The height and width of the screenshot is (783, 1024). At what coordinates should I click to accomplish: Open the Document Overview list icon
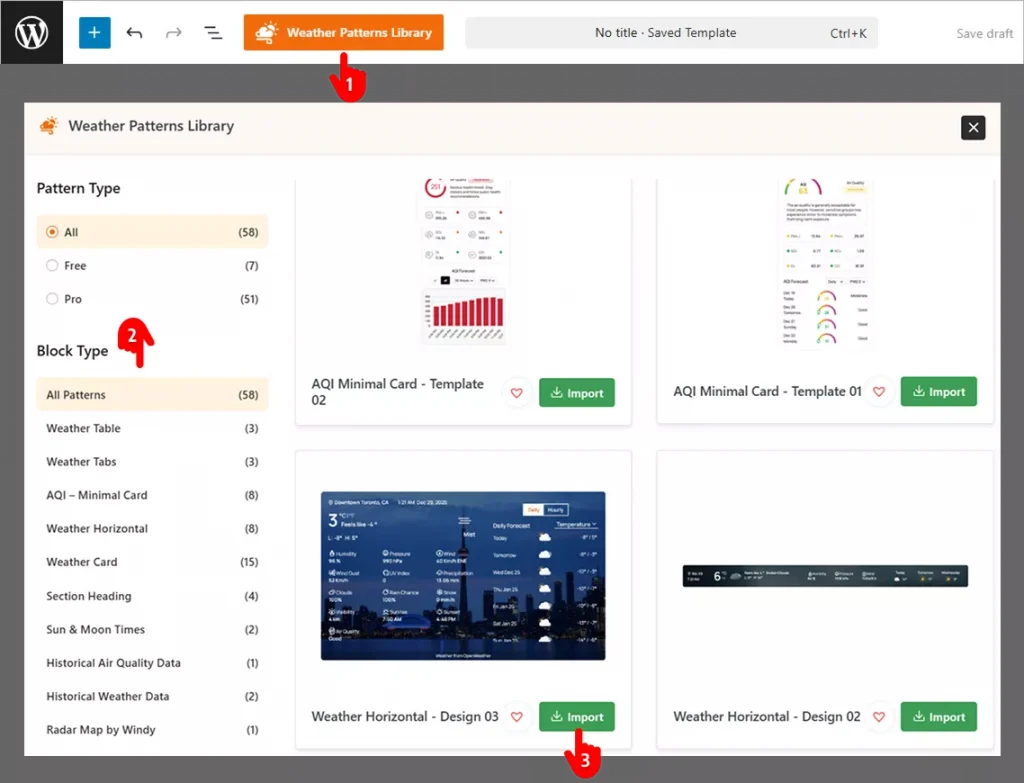(212, 32)
